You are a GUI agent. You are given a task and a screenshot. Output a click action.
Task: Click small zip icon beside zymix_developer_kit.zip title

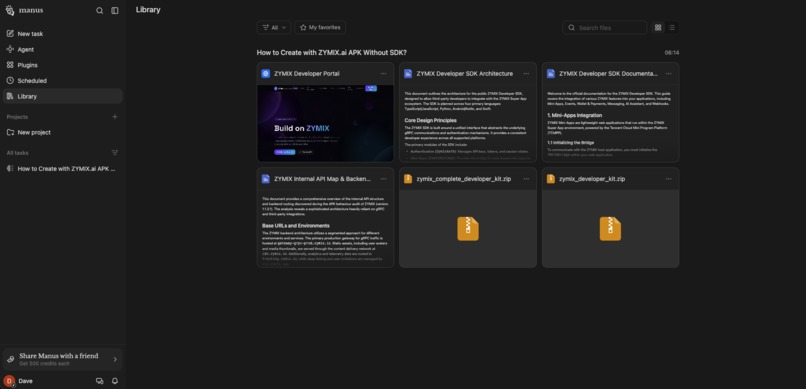[x=551, y=179]
